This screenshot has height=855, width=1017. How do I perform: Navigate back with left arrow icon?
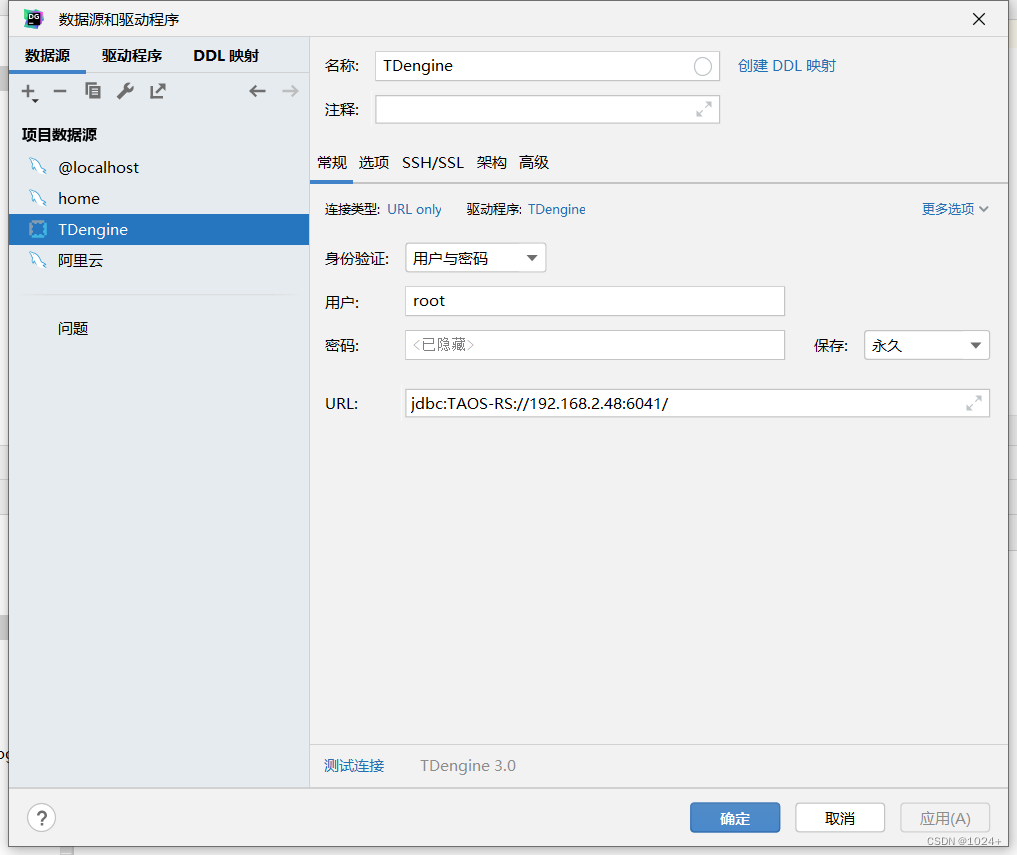pyautogui.click(x=257, y=91)
